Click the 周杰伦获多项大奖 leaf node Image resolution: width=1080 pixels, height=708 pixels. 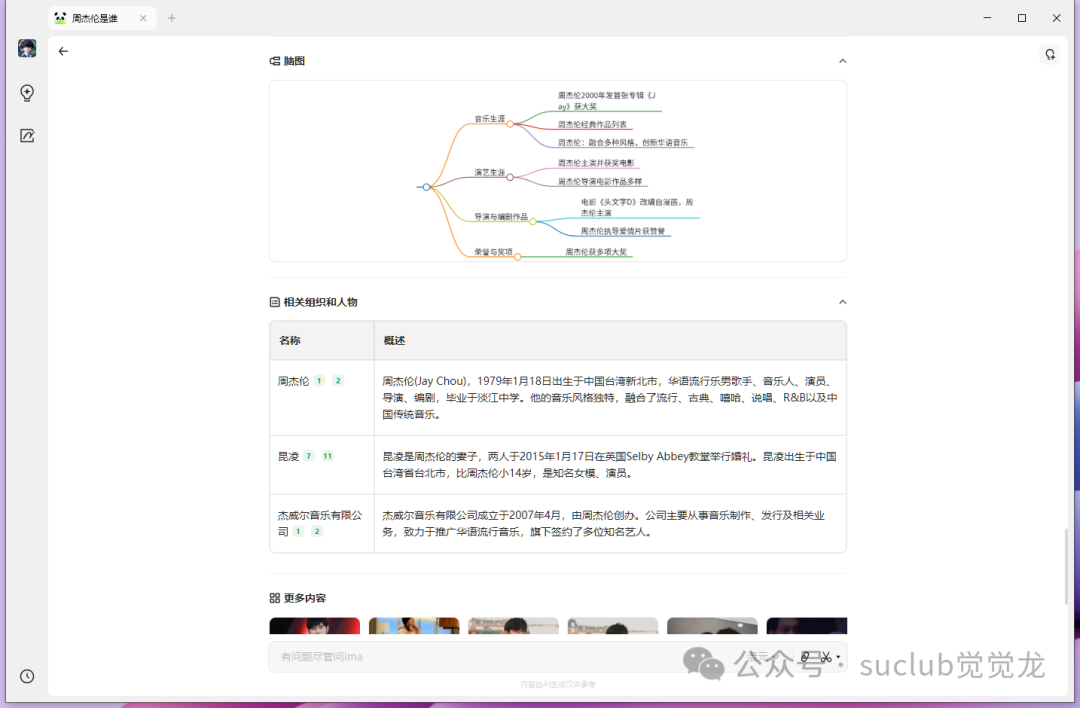click(x=596, y=252)
